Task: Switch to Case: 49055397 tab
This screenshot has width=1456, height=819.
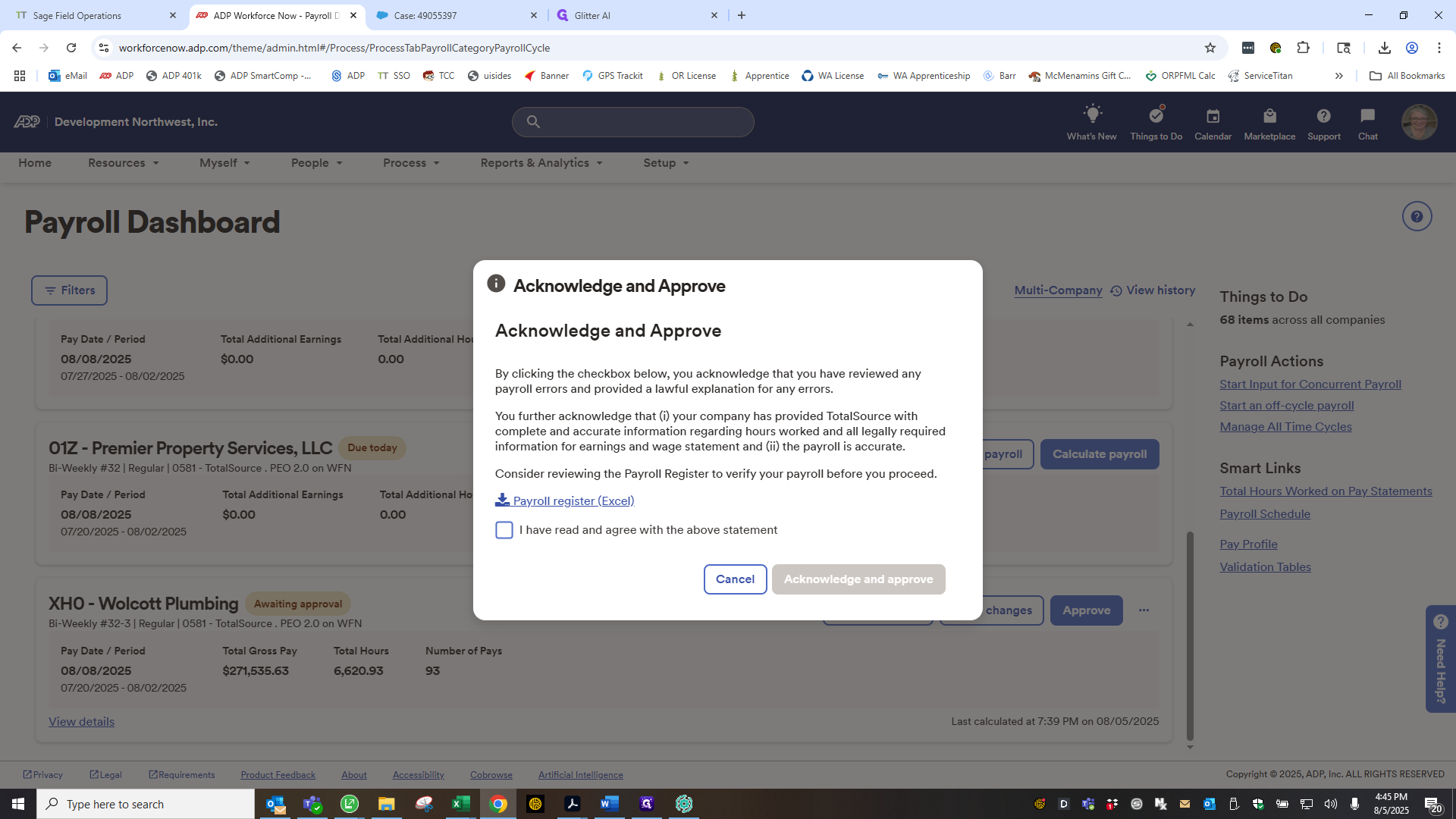Action: point(455,15)
